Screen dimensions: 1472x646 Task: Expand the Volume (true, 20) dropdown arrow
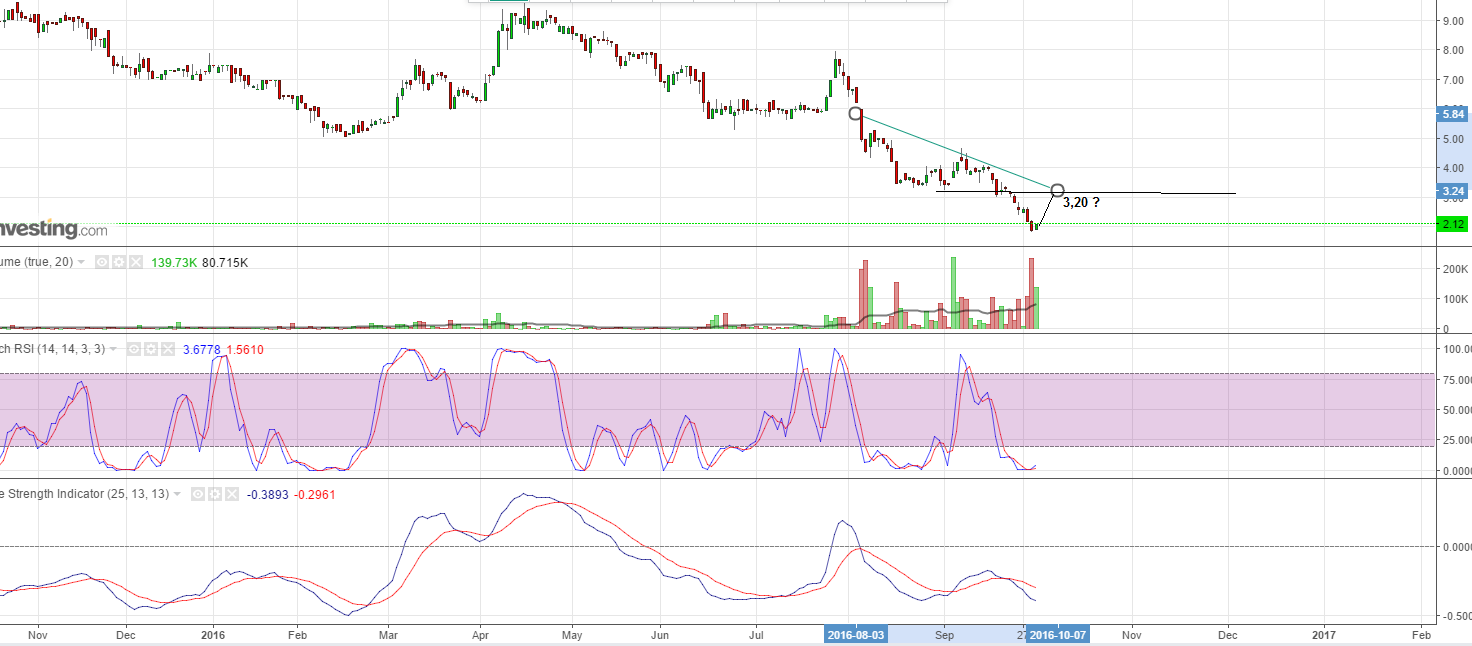[x=81, y=262]
